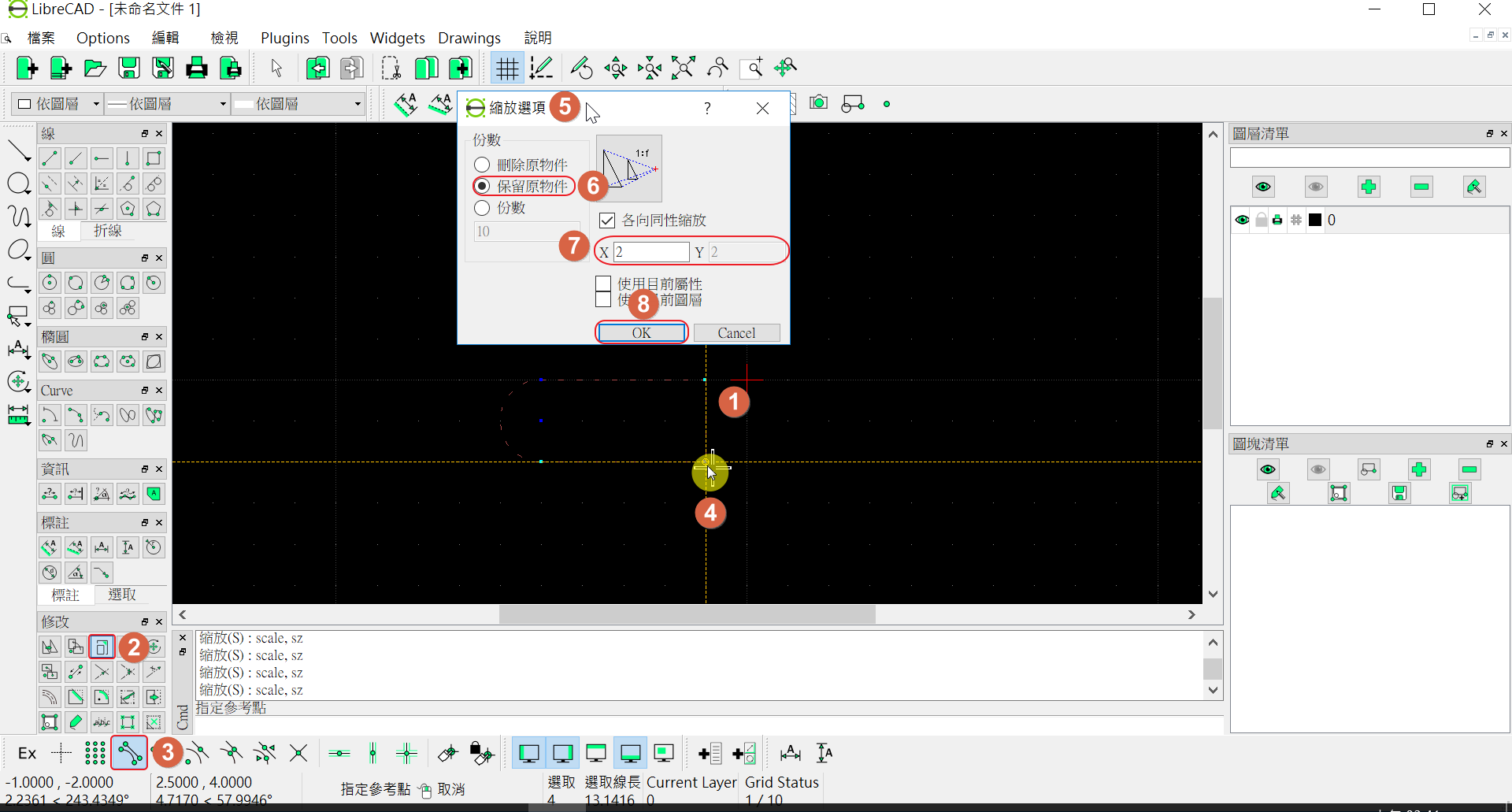Image resolution: width=1512 pixels, height=812 pixels.
Task: Click the Print icon
Action: 197,69
